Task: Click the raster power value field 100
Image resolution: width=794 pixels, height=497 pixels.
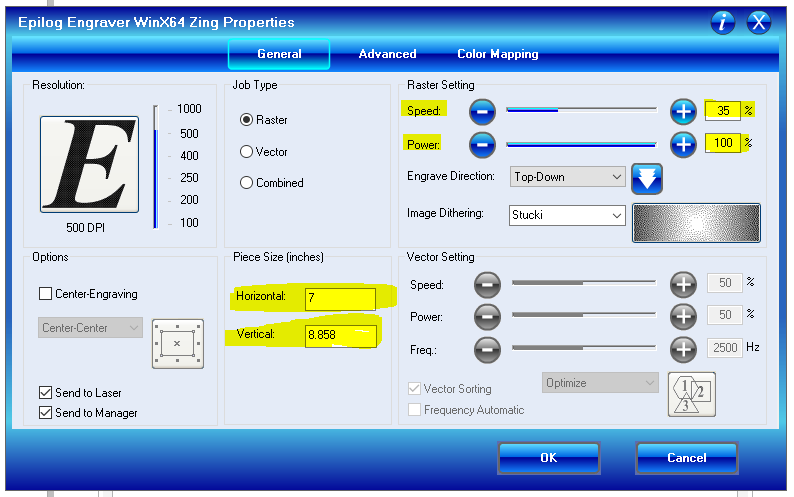Action: 723,143
